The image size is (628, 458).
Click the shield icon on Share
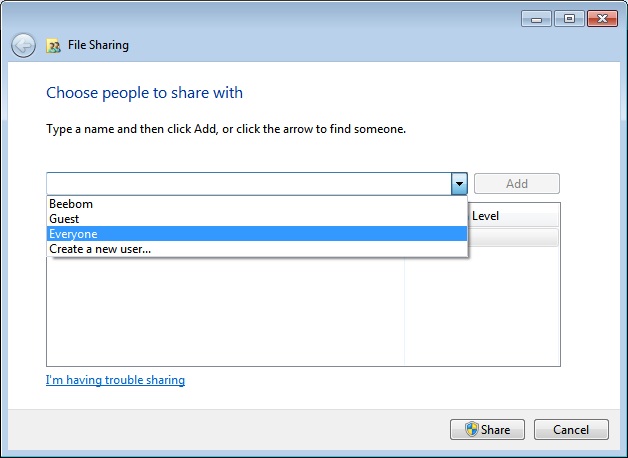471,430
